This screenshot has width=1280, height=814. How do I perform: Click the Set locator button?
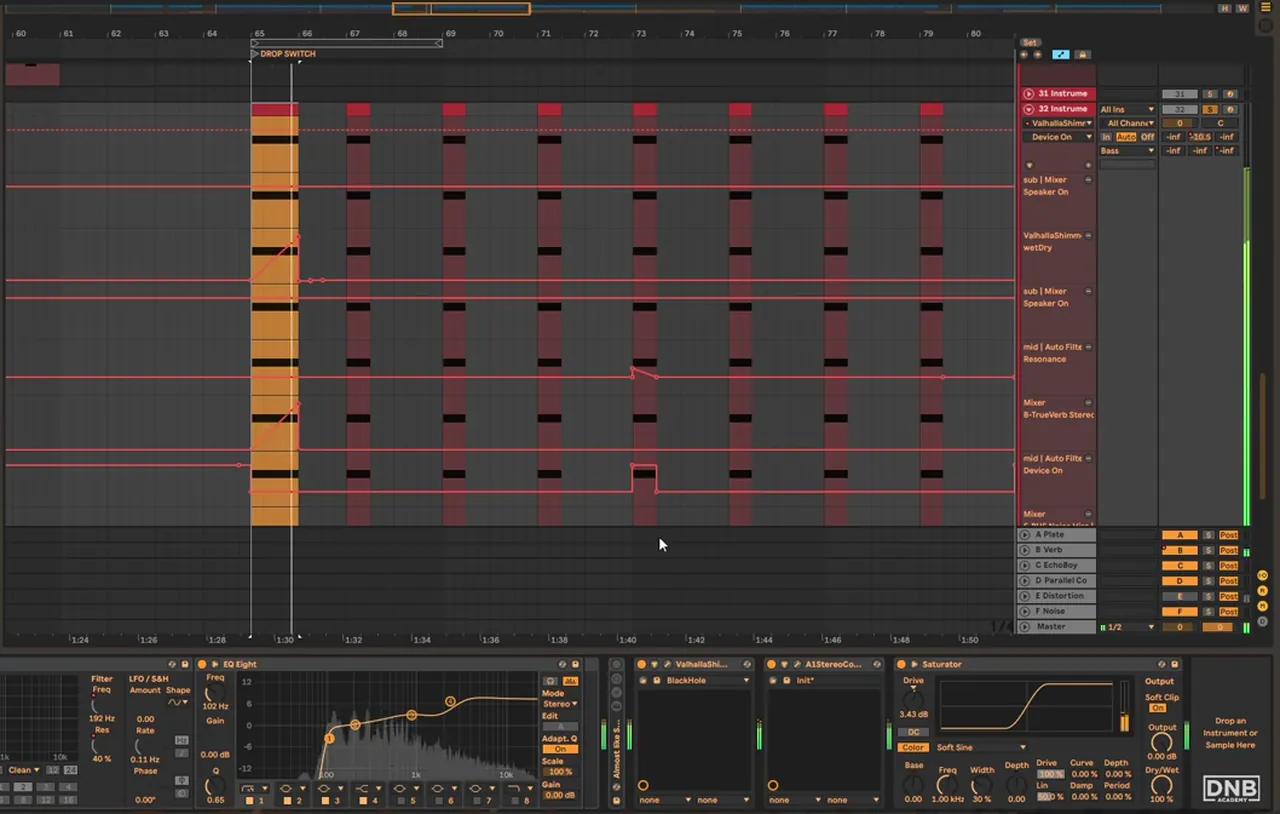point(1030,43)
